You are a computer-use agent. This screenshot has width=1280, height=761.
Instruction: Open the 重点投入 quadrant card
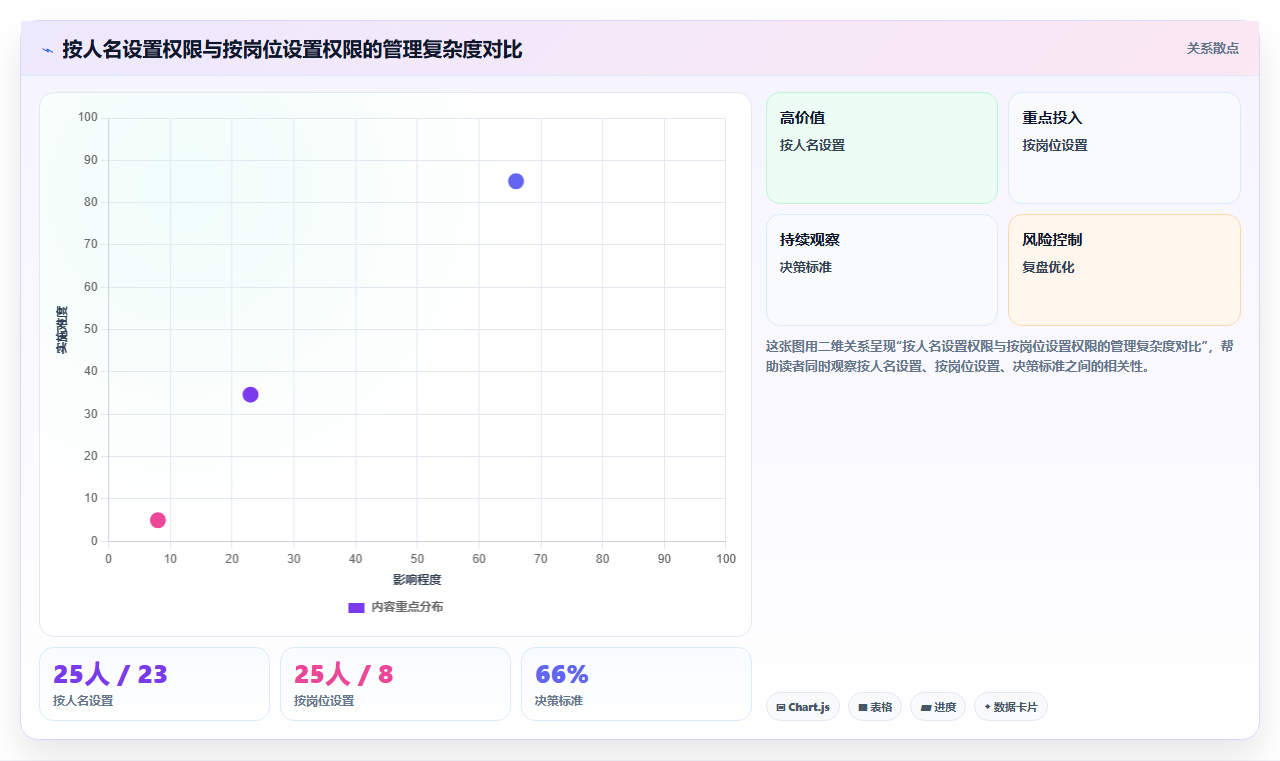pyautogui.click(x=1124, y=148)
